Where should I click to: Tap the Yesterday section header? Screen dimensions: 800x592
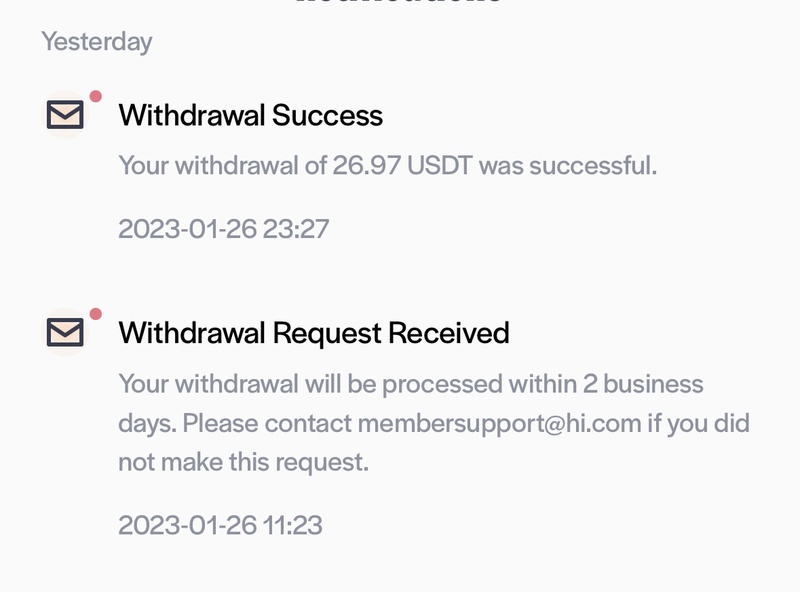click(x=96, y=42)
